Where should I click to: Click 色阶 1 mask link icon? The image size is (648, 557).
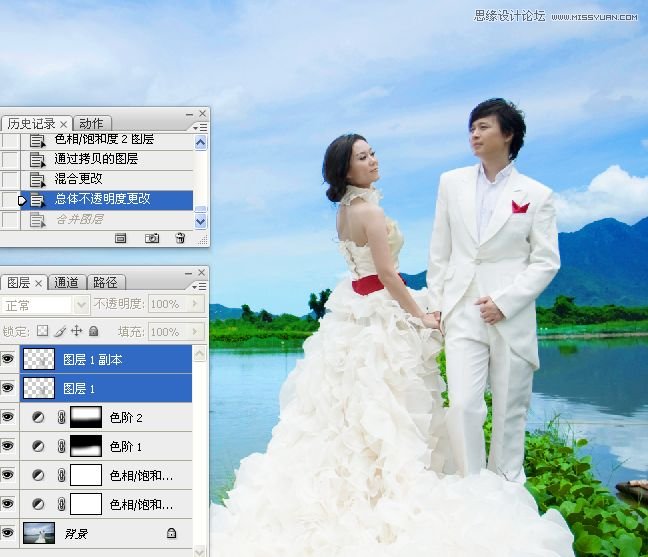62,446
